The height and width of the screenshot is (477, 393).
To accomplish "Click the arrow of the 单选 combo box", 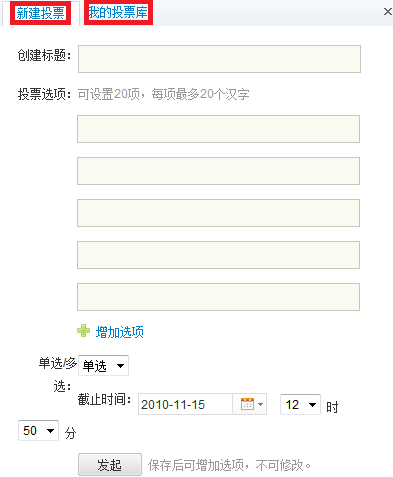I will pos(120,366).
